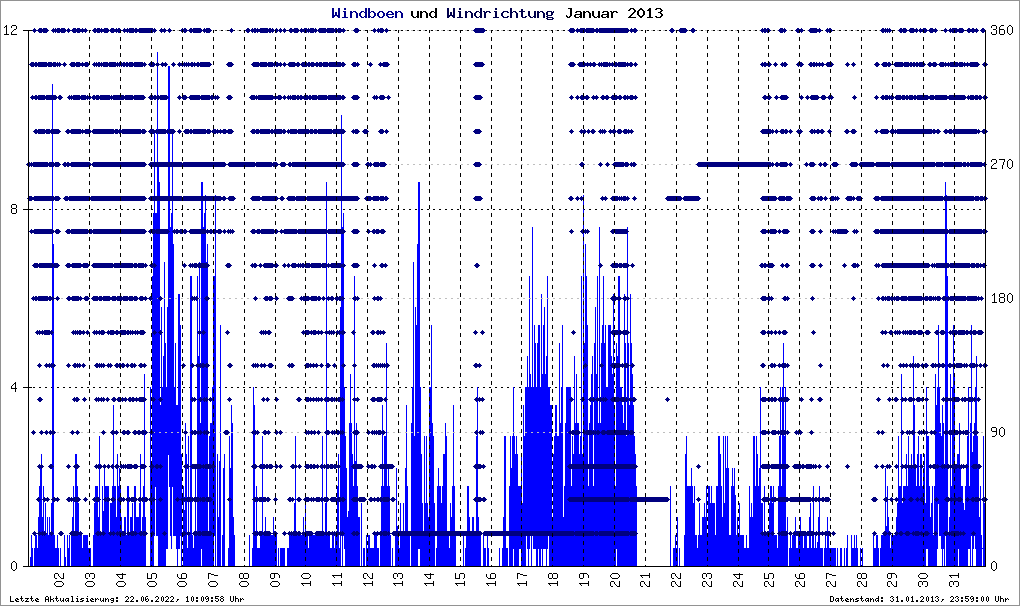The image size is (1020, 606).
Task: Click the day label 05 on x-axis
Action: tap(152, 579)
